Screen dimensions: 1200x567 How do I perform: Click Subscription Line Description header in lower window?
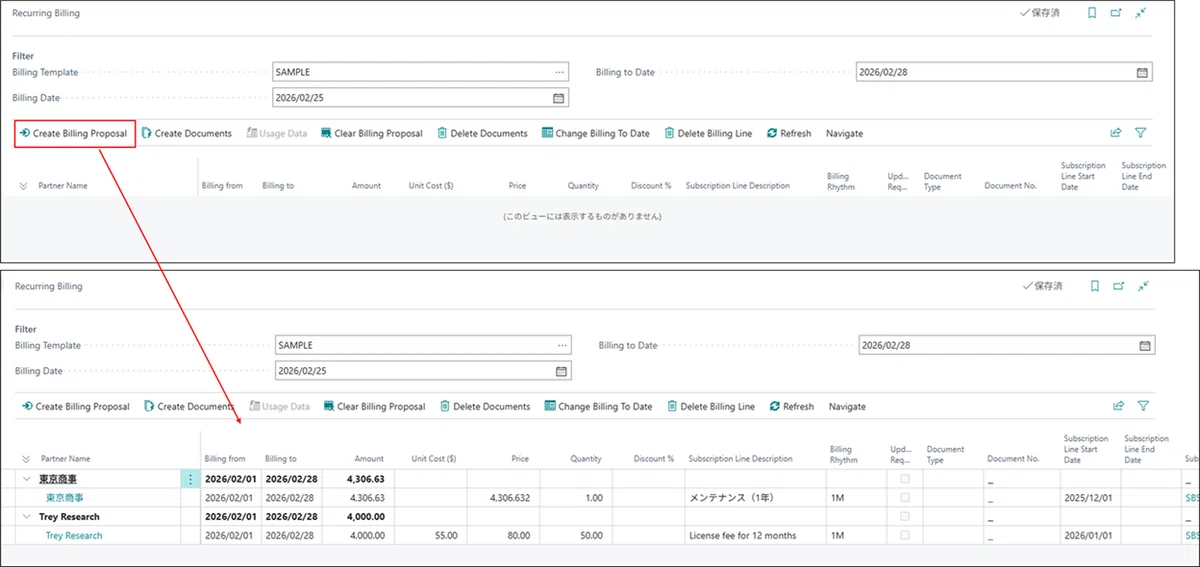pos(740,459)
